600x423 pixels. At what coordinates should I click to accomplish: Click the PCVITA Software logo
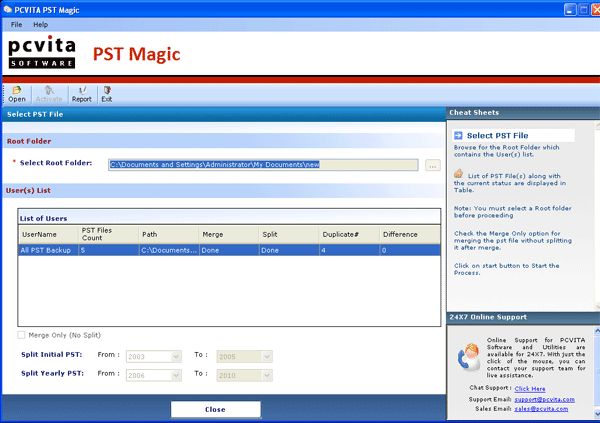42,54
